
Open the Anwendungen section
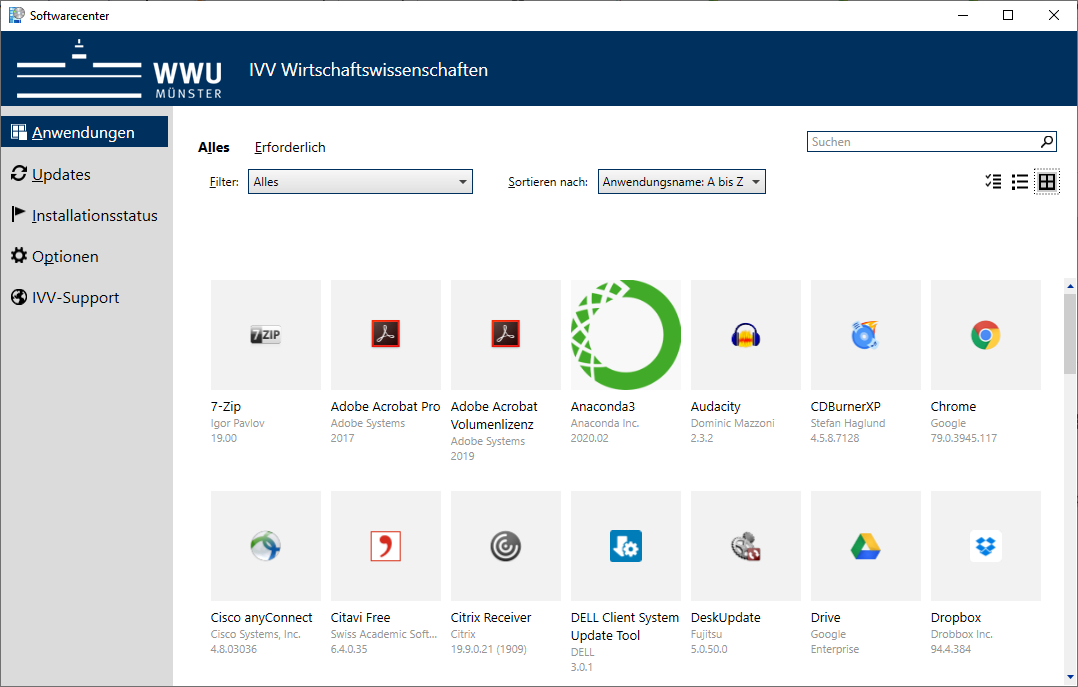pos(85,132)
